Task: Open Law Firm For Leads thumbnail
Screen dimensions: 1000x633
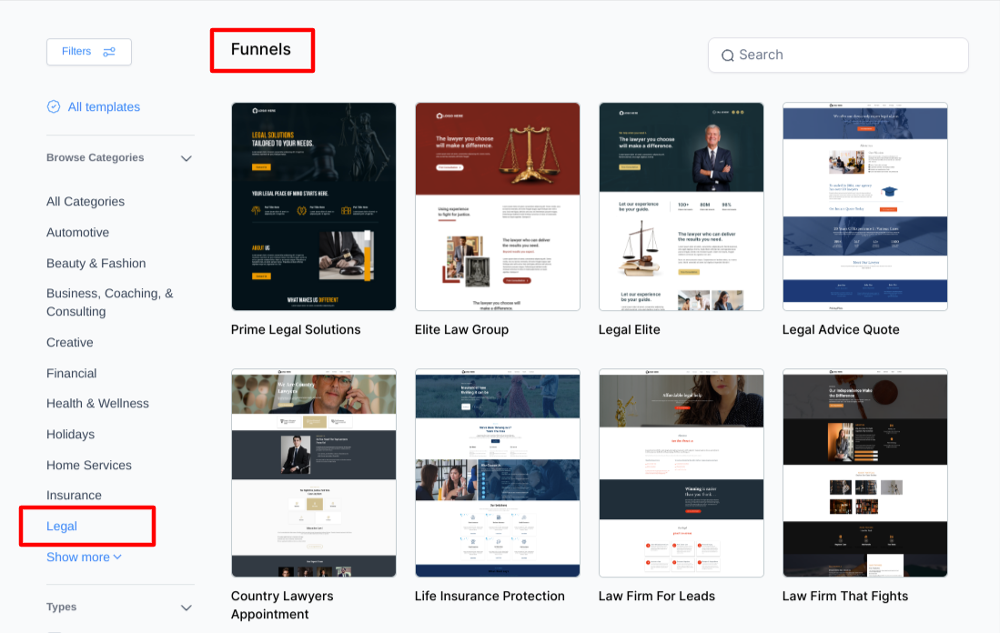Action: (x=681, y=473)
